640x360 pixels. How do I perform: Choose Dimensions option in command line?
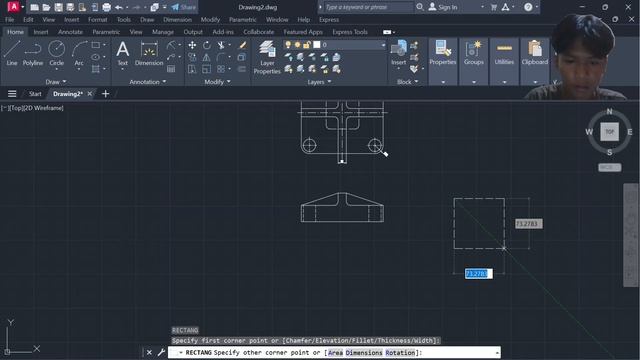coord(364,352)
